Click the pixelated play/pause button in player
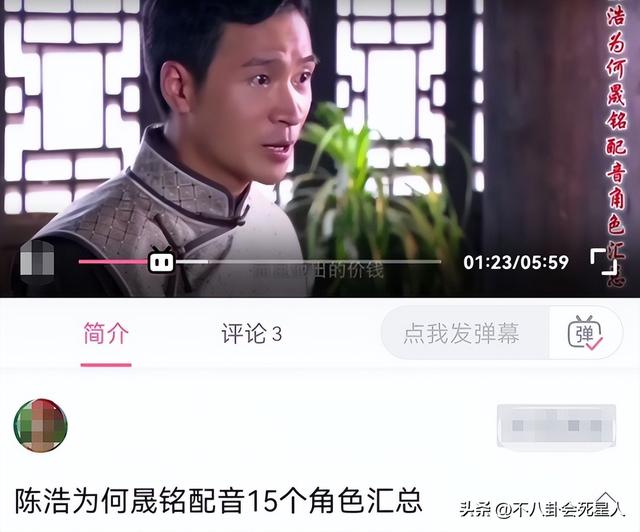 37,262
